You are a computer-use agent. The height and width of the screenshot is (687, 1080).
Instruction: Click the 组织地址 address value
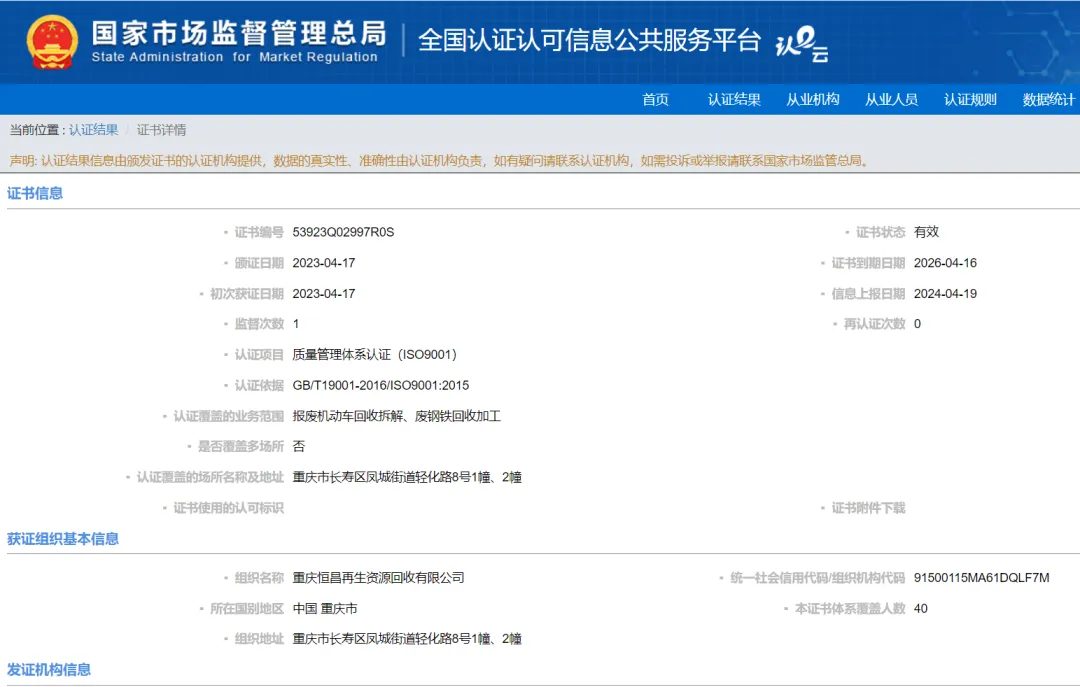click(x=407, y=639)
